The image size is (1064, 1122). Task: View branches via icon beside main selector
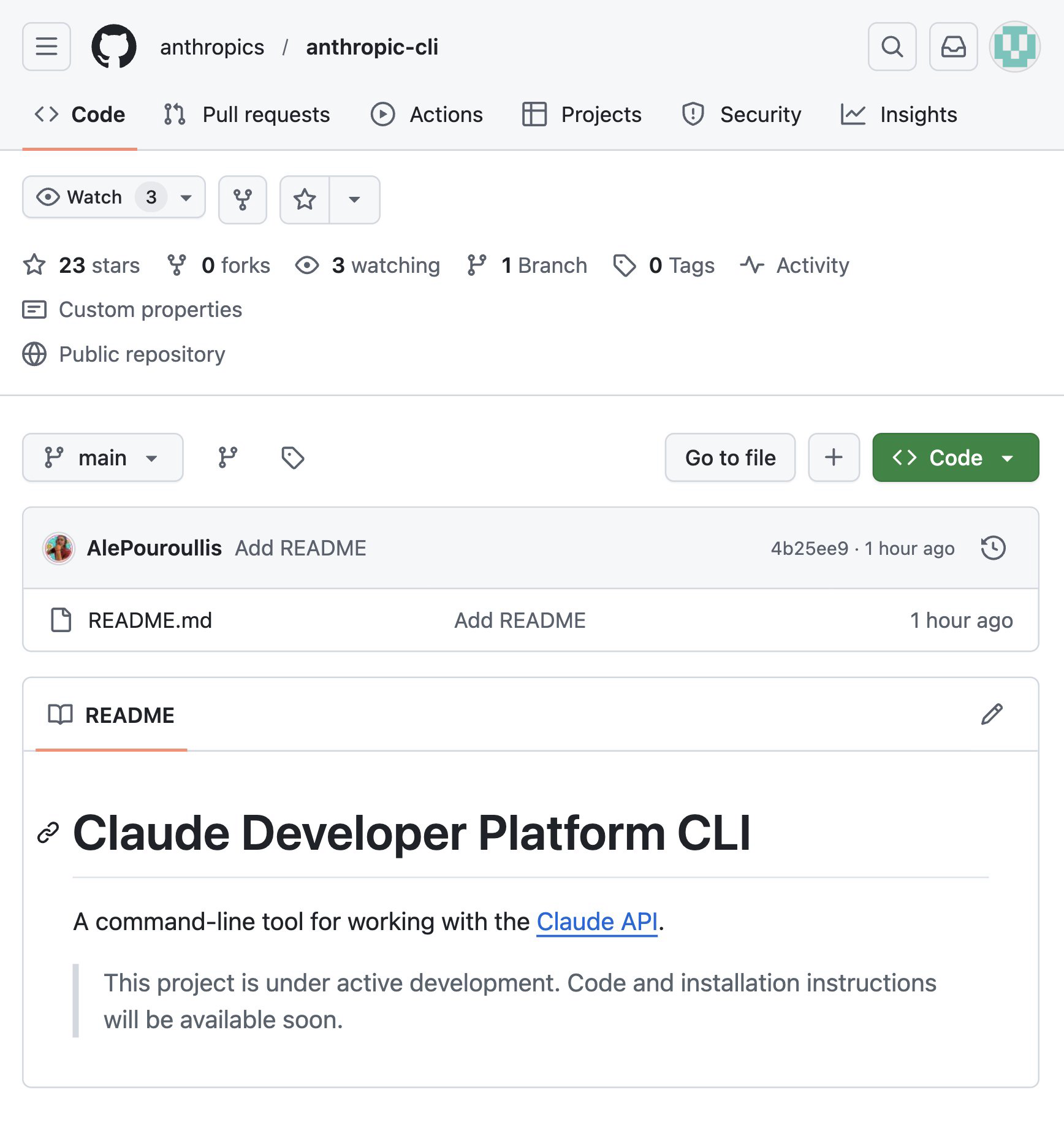tap(228, 457)
